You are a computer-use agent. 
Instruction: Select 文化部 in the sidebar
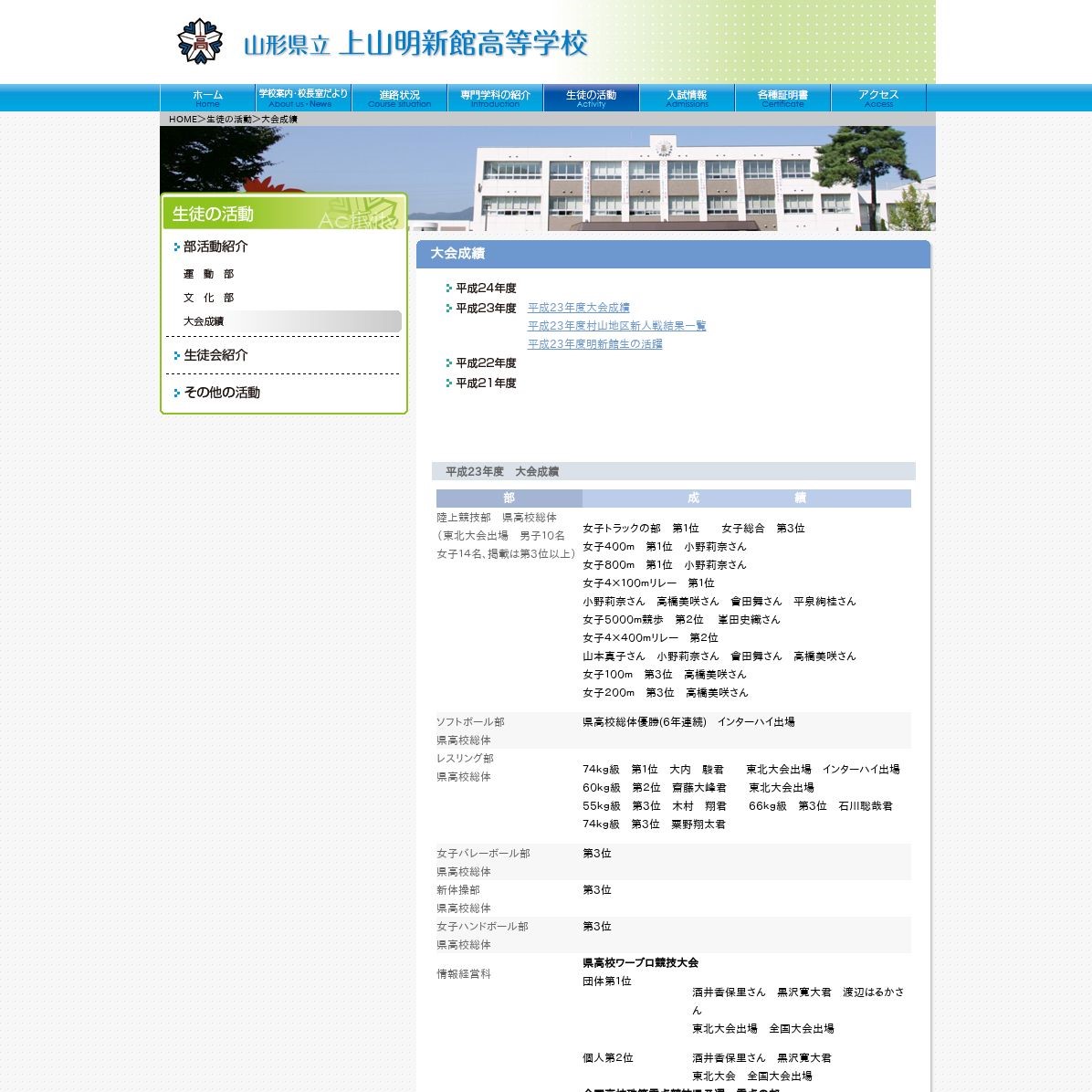pyautogui.click(x=208, y=298)
